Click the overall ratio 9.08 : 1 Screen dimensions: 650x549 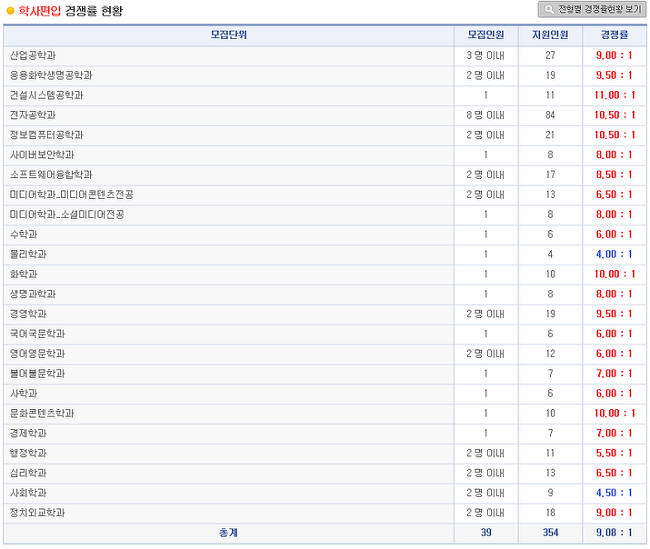tap(614, 533)
